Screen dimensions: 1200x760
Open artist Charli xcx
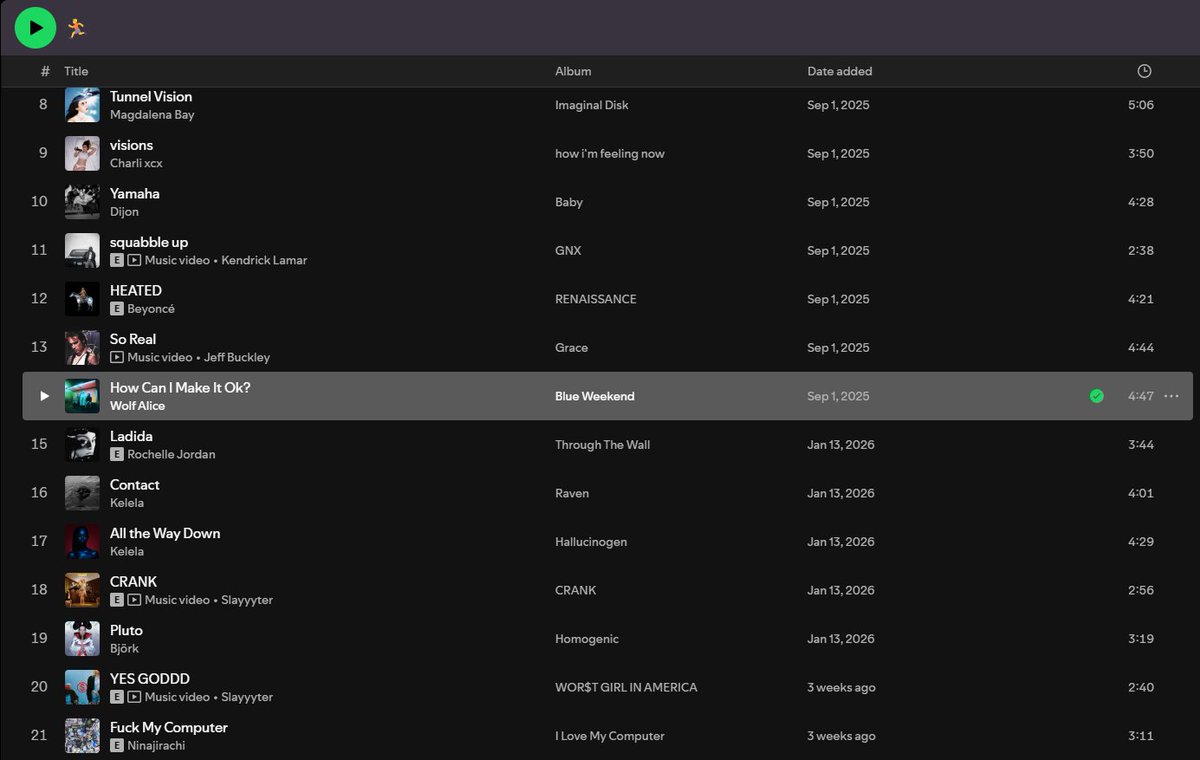136,163
